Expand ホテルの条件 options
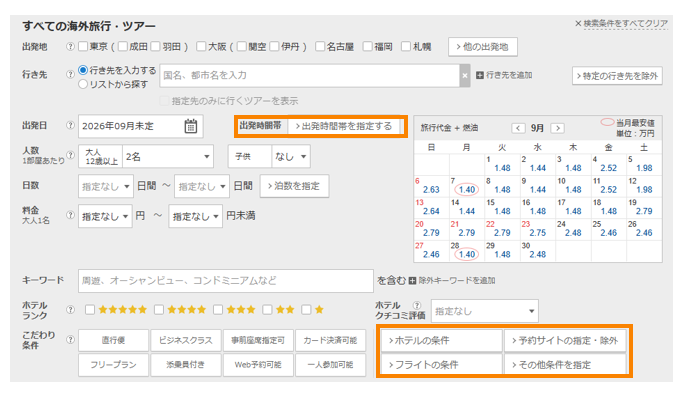This screenshot has height=397, width=690. point(441,340)
